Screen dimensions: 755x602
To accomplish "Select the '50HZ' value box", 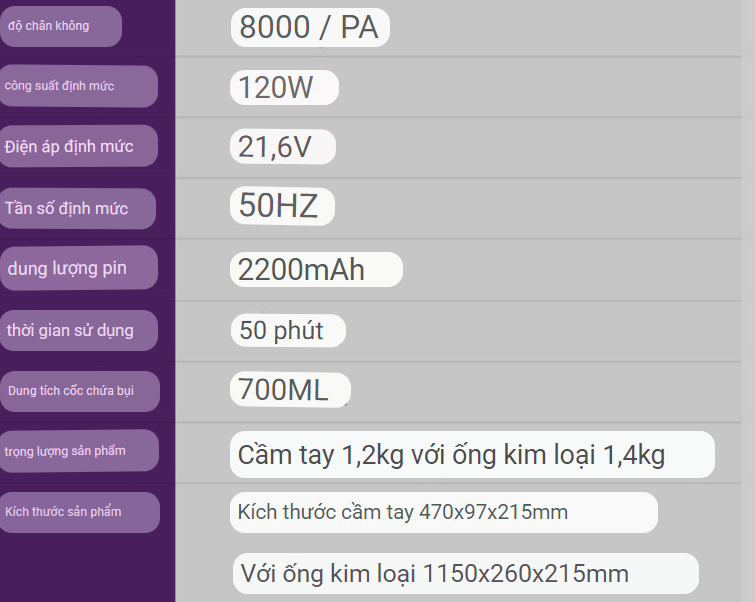I will (282, 206).
